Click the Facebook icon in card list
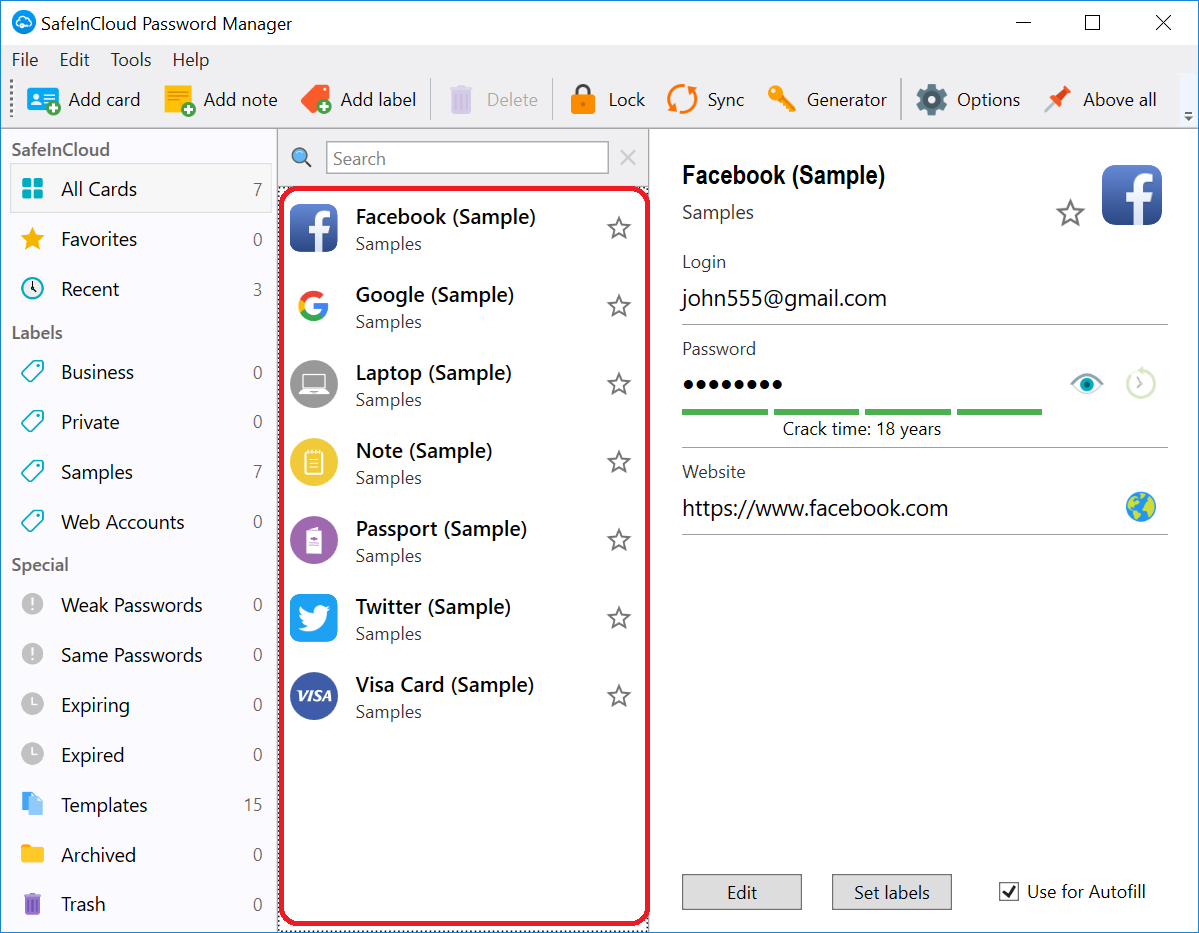1199x933 pixels. point(314,228)
